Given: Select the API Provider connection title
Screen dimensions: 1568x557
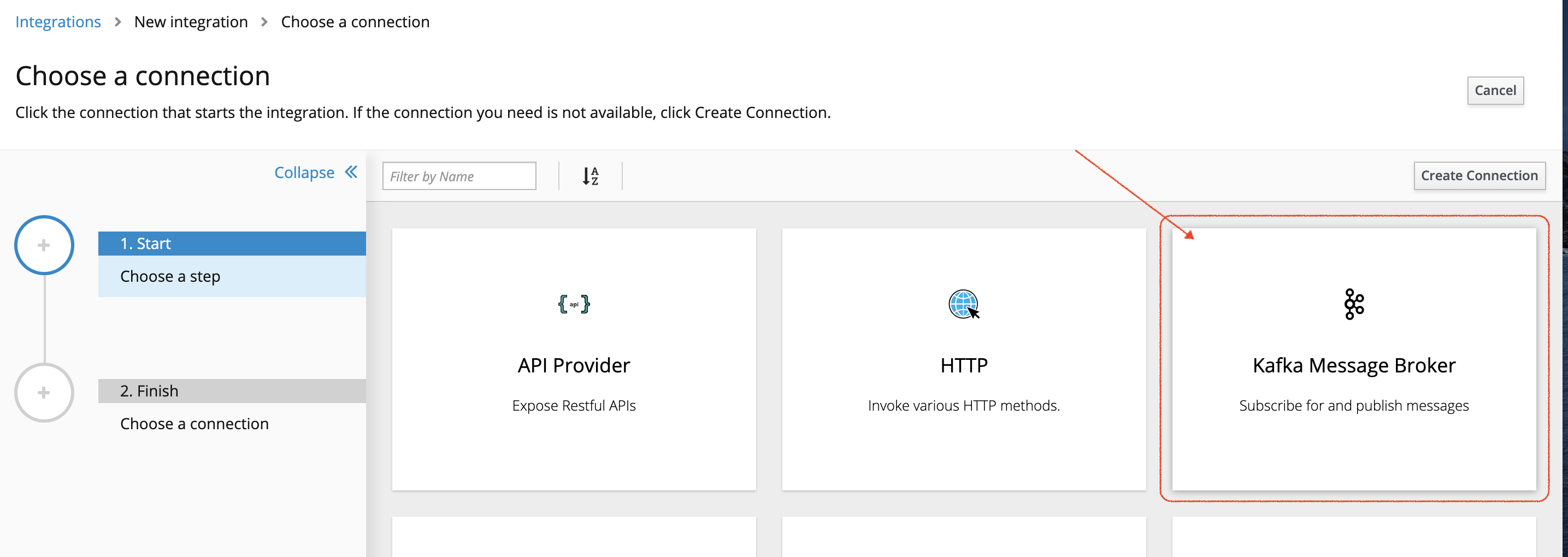Looking at the screenshot, I should click(574, 365).
